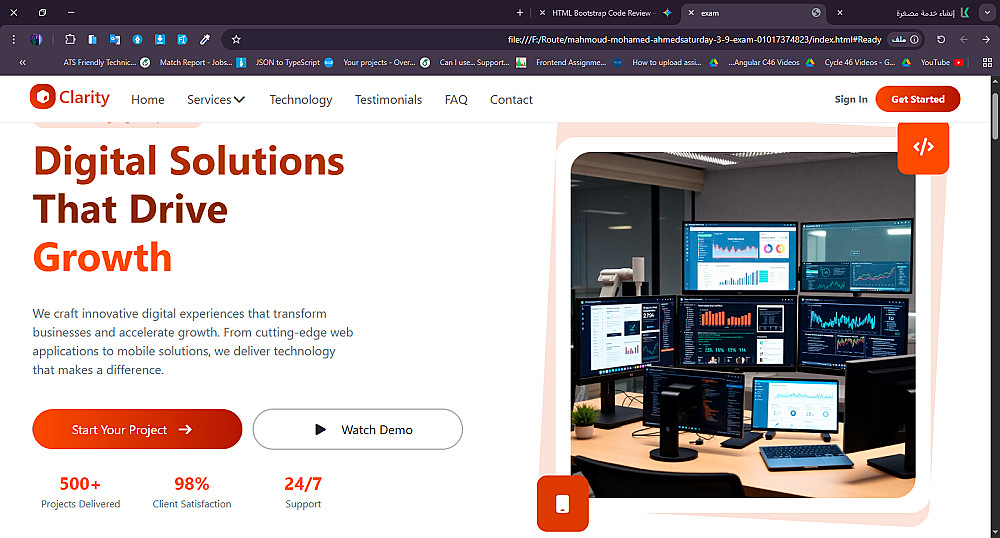The image size is (1000, 538).
Task: Navigate to Contact section
Action: click(511, 99)
